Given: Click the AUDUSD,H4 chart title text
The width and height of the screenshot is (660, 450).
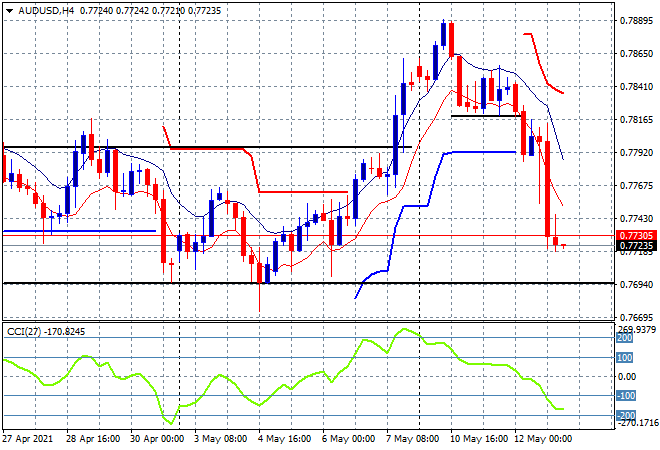Looking at the screenshot, I should click(46, 11).
